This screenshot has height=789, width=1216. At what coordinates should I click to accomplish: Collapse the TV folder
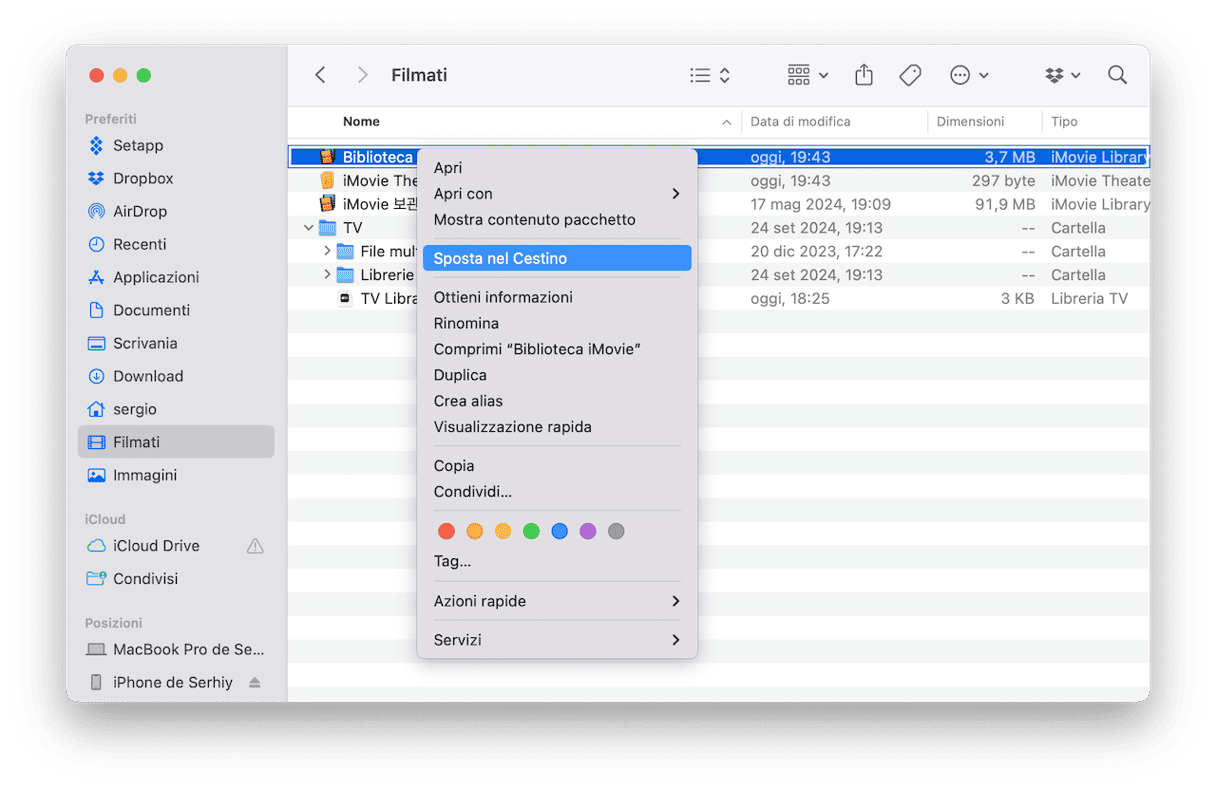(x=307, y=228)
